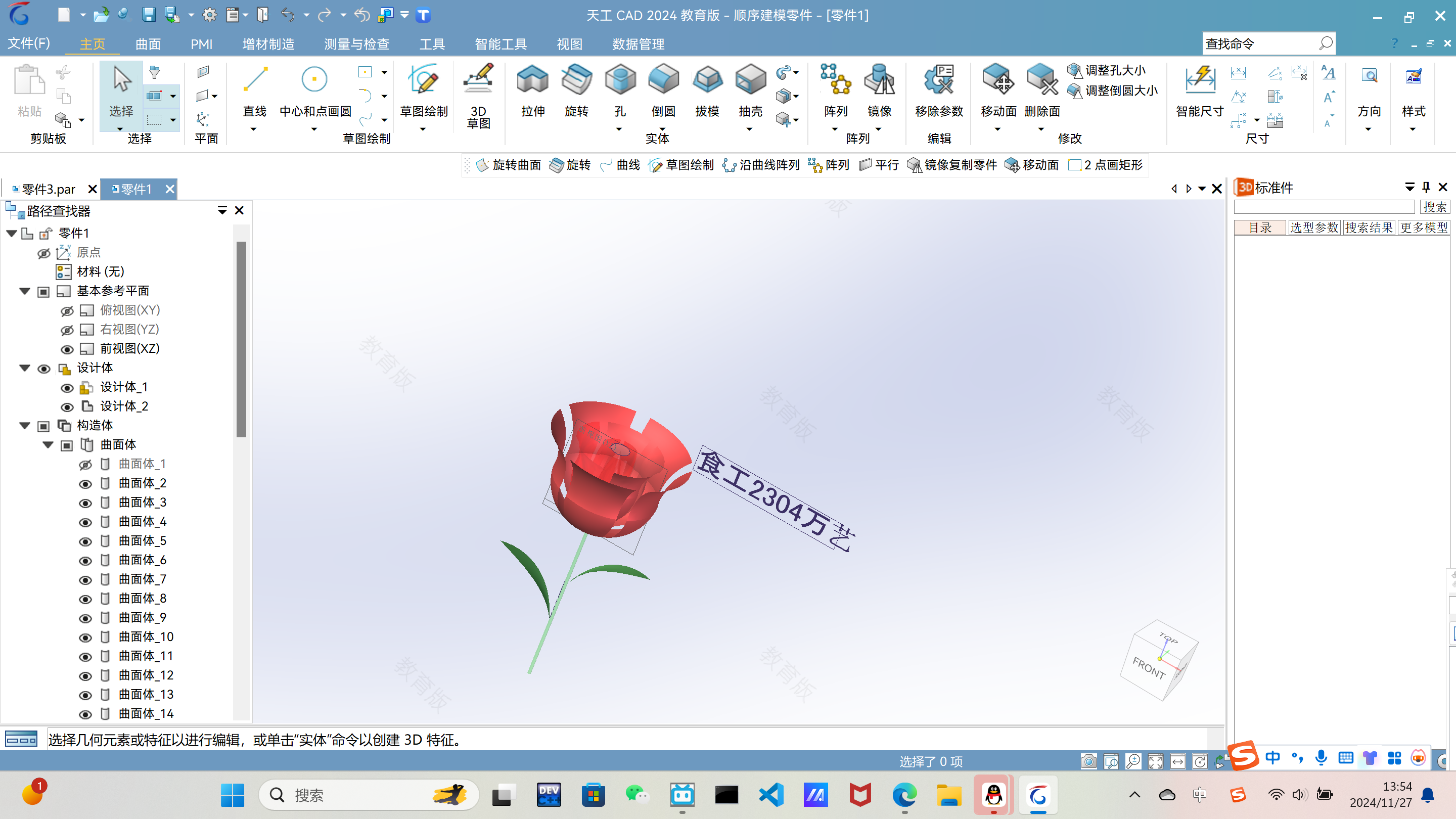The image size is (1456, 819).
Task: Open 更多模型 tab in 标准件 panel
Action: coord(1423,227)
